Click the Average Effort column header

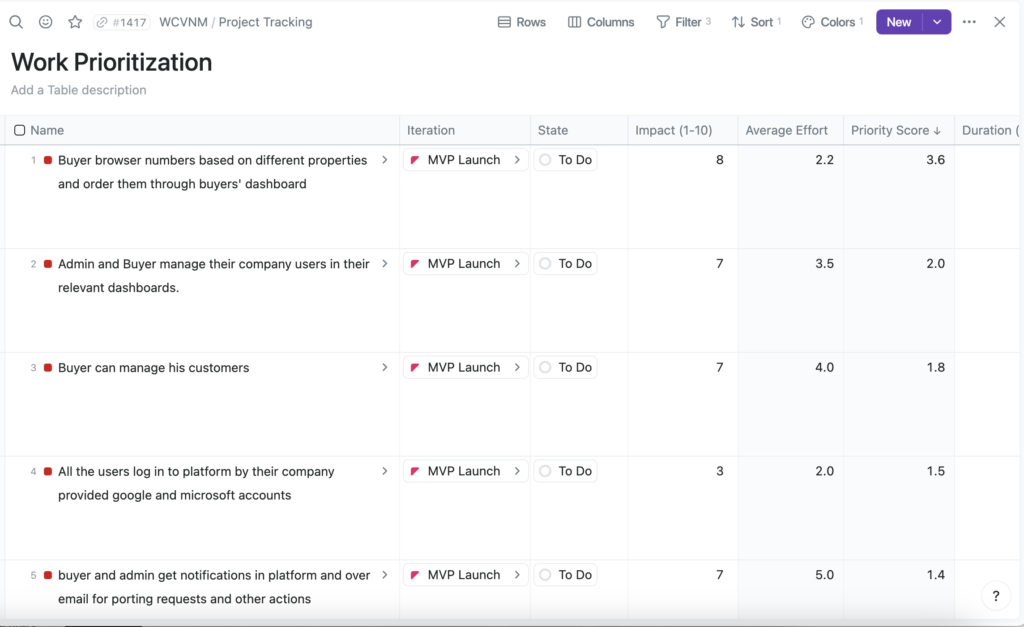click(x=787, y=131)
